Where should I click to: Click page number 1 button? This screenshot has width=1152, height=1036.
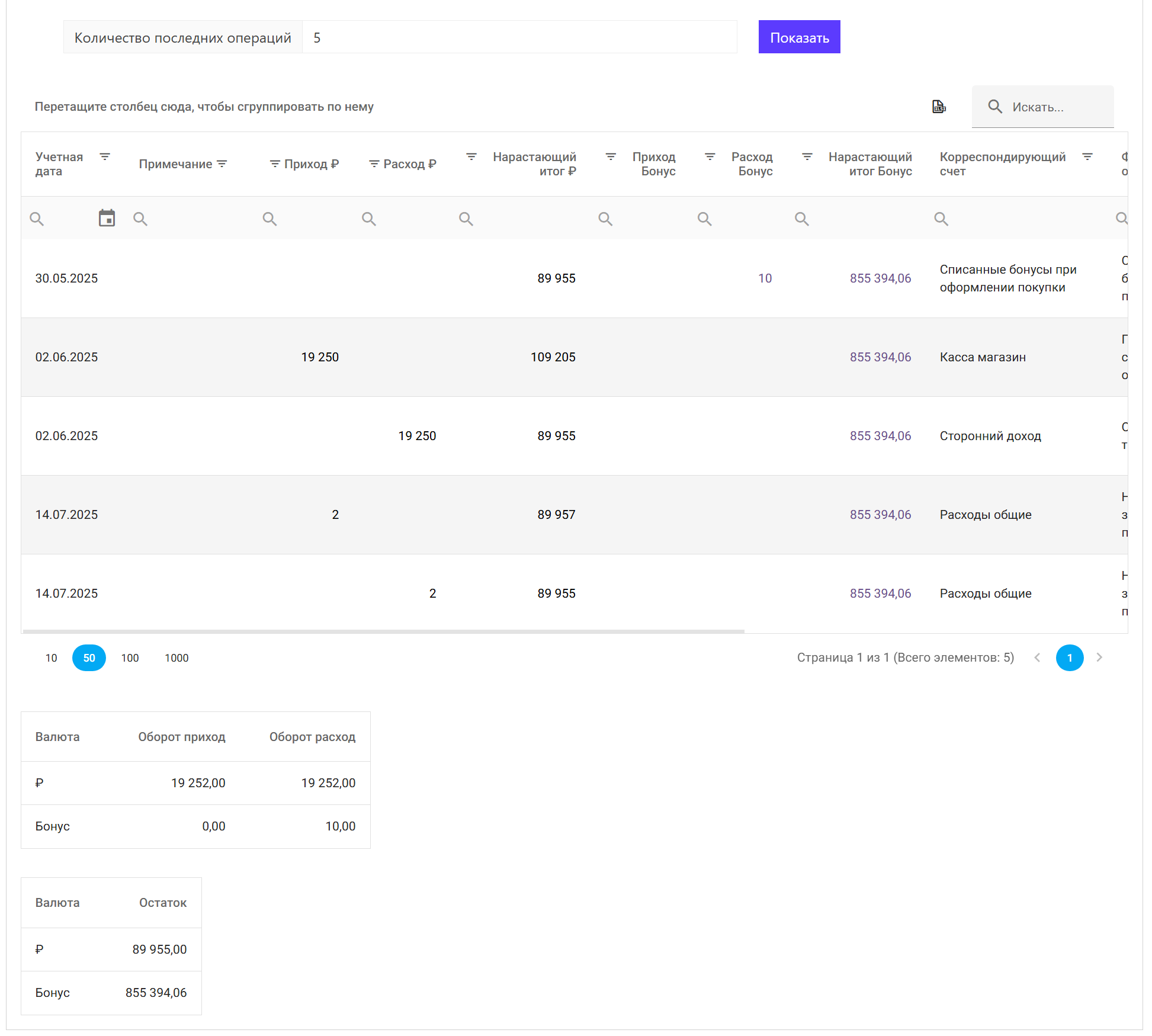coord(1070,658)
